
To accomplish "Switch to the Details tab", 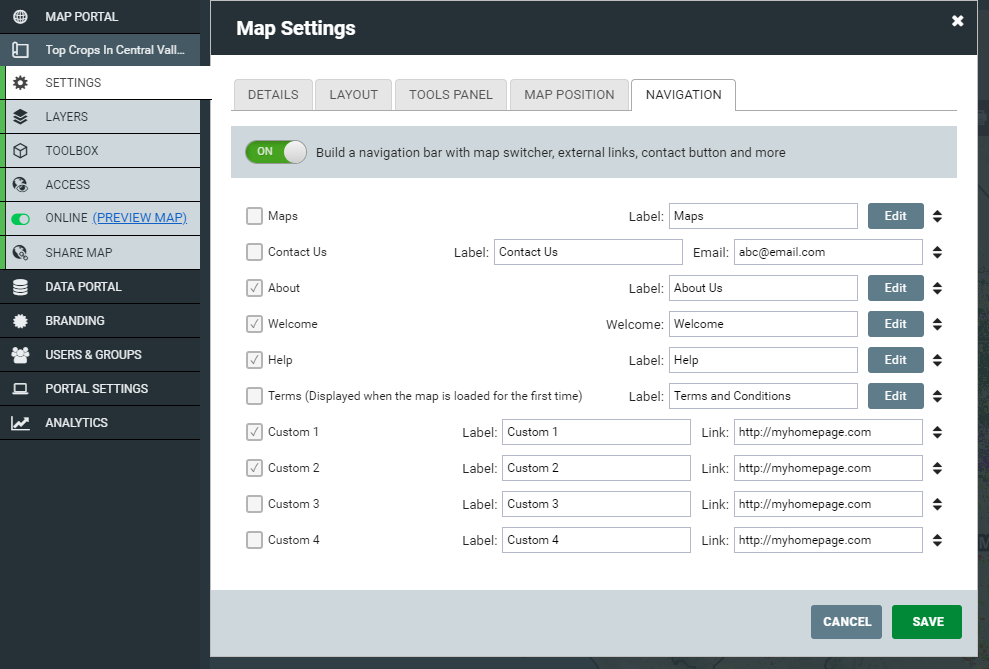I will point(273,95).
